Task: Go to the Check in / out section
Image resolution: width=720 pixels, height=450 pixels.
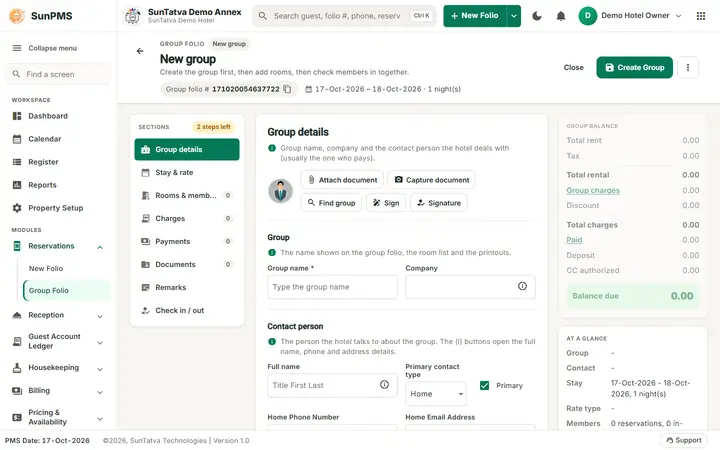Action: click(187, 310)
